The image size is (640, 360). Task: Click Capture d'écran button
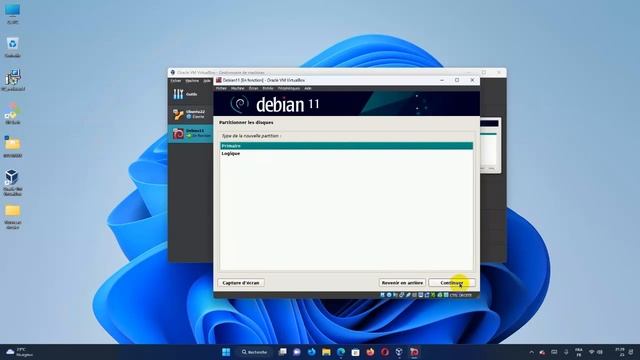pos(241,282)
